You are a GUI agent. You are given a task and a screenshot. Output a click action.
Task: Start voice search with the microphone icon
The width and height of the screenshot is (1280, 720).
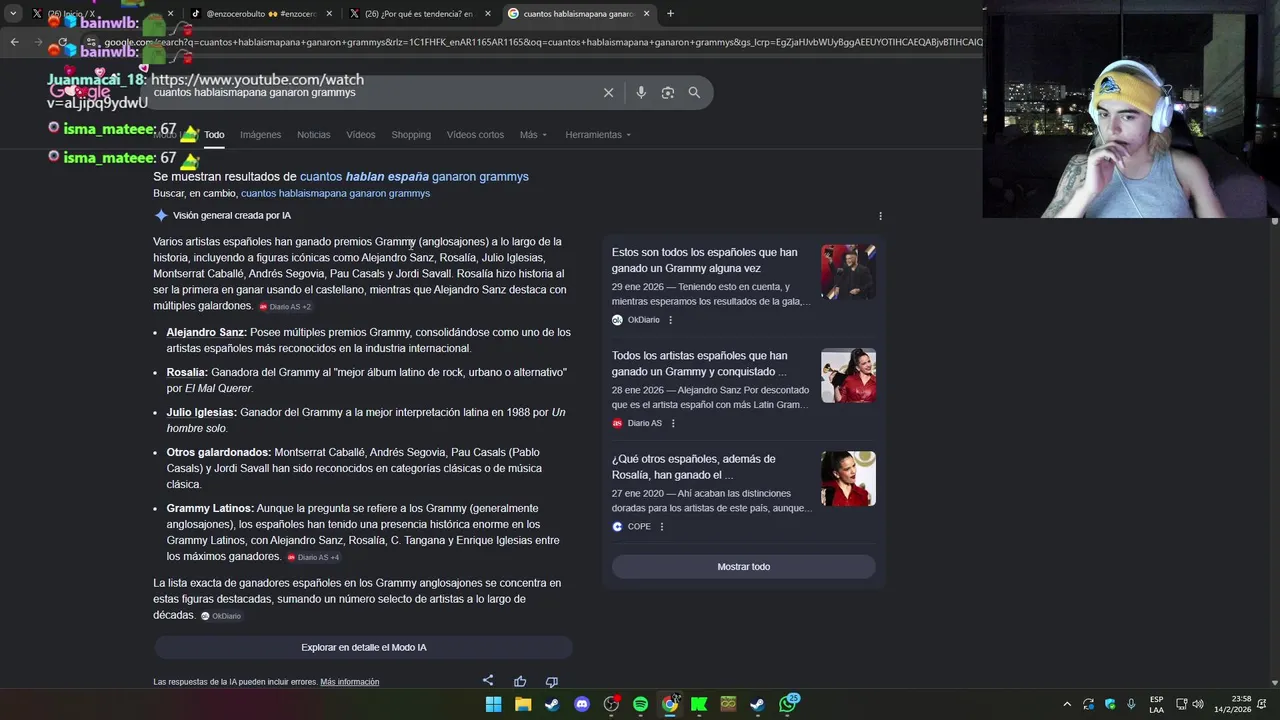coord(641,92)
